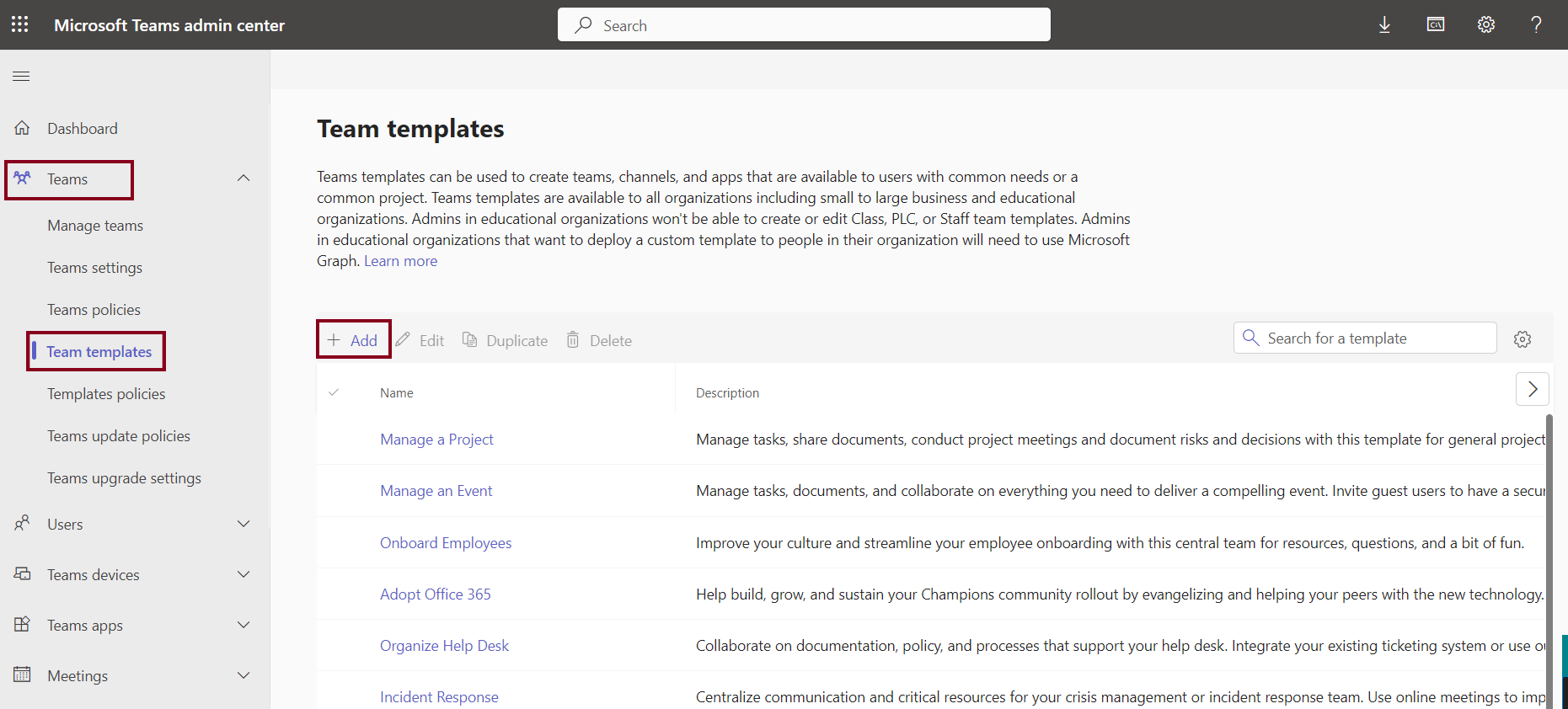Viewport: 1568px width, 709px height.
Task: Expand the Meetings section
Action: coord(243,675)
